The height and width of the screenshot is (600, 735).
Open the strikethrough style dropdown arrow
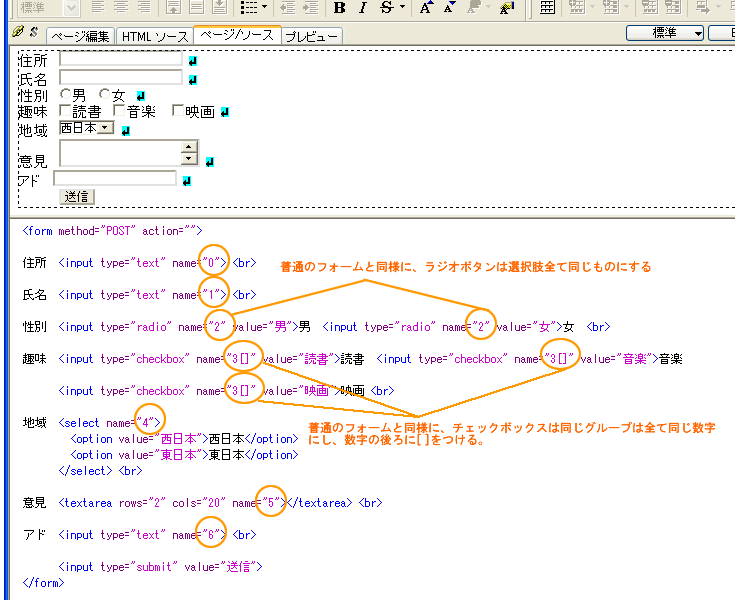402,7
